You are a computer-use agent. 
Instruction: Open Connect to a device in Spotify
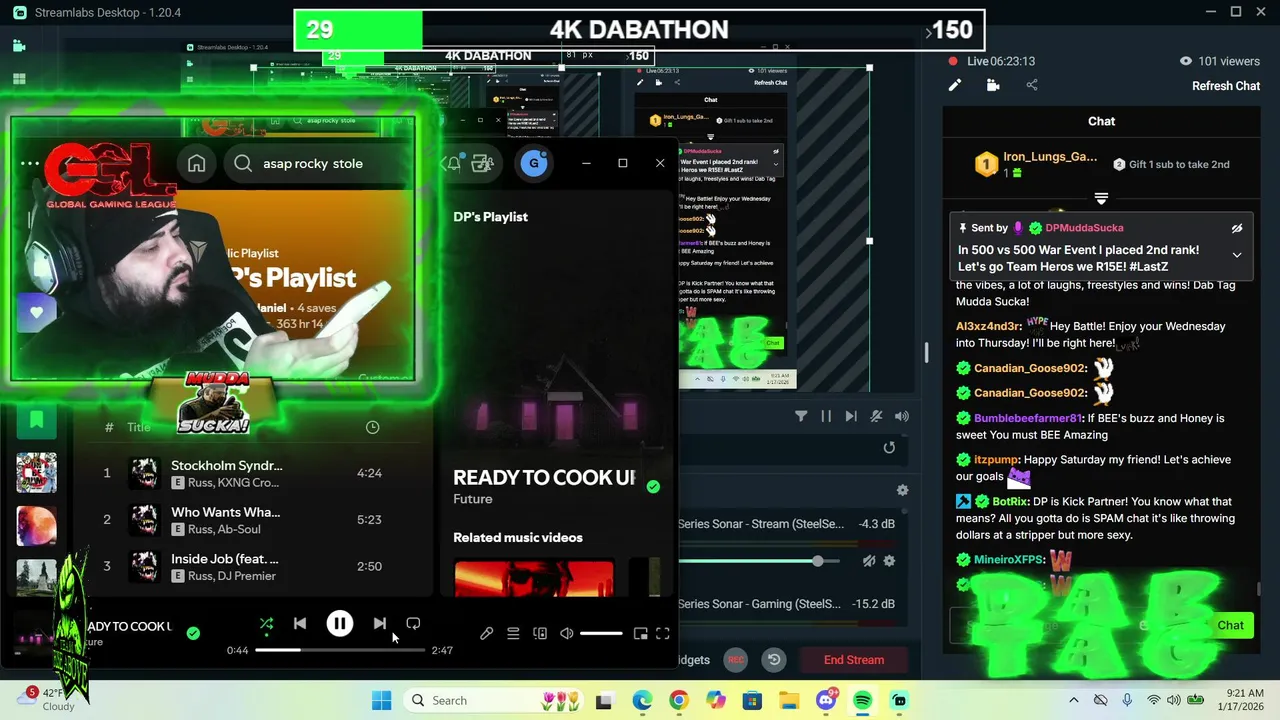[x=540, y=633]
